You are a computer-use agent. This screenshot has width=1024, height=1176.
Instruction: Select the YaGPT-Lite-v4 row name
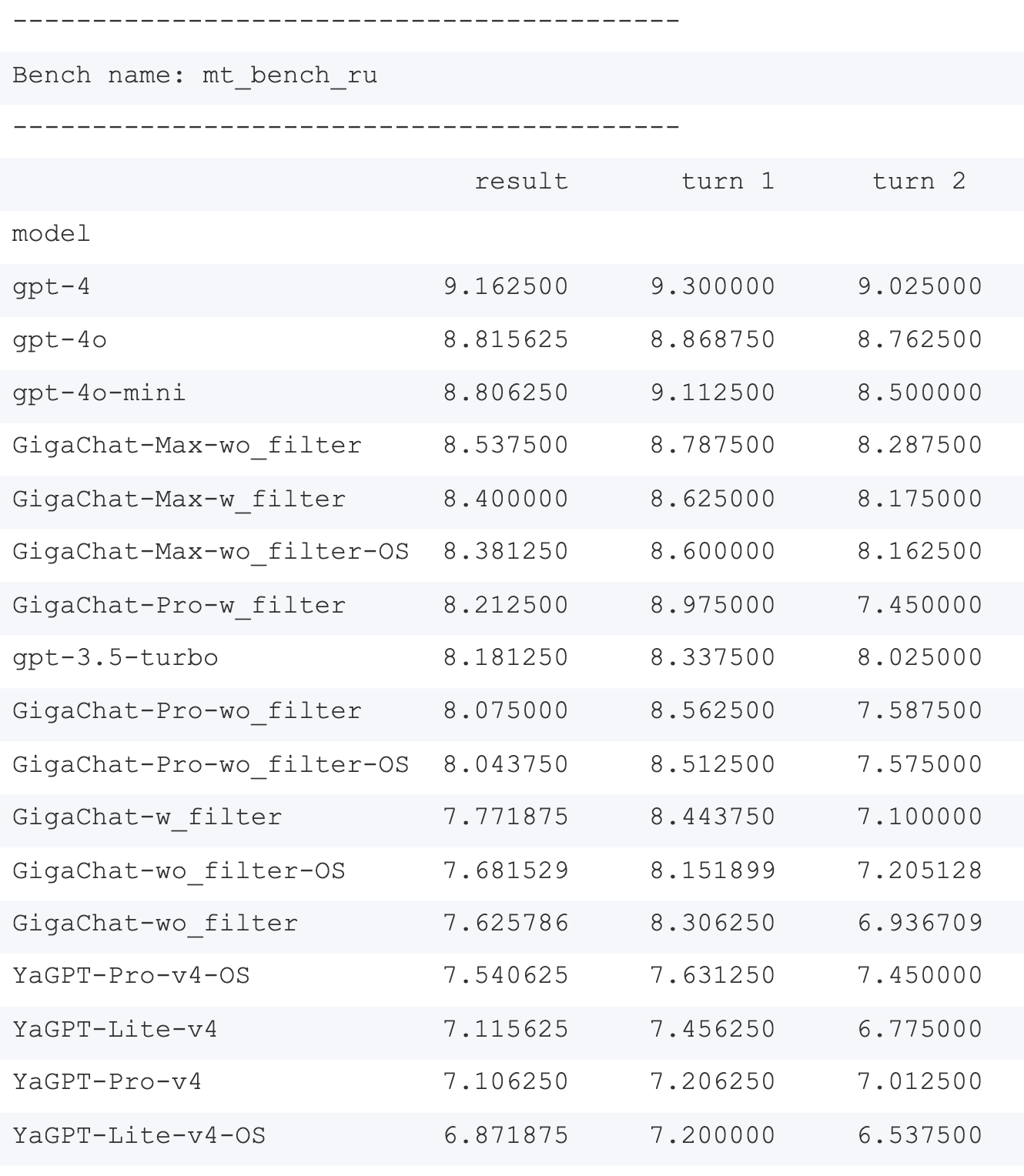115,1030
